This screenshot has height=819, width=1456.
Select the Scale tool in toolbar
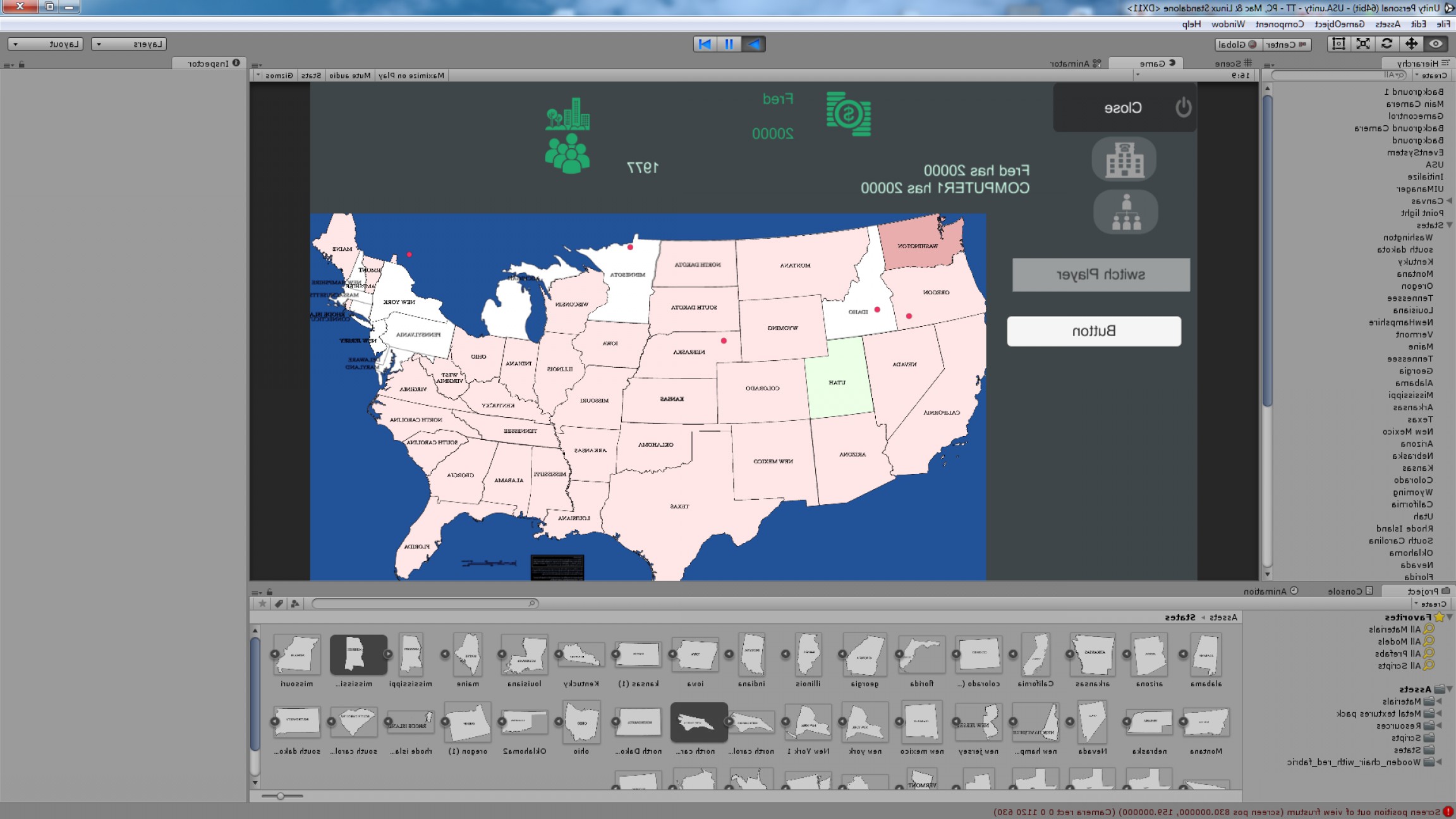click(1363, 44)
